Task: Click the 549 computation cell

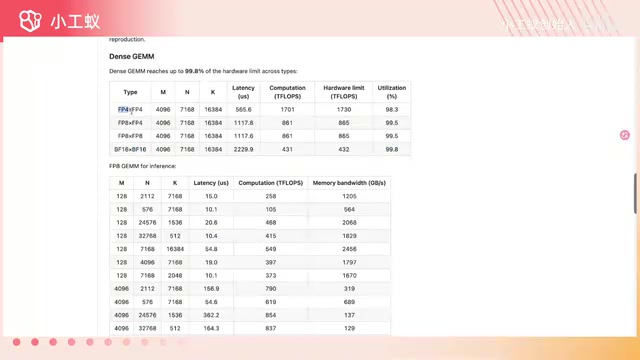Action: (271, 249)
